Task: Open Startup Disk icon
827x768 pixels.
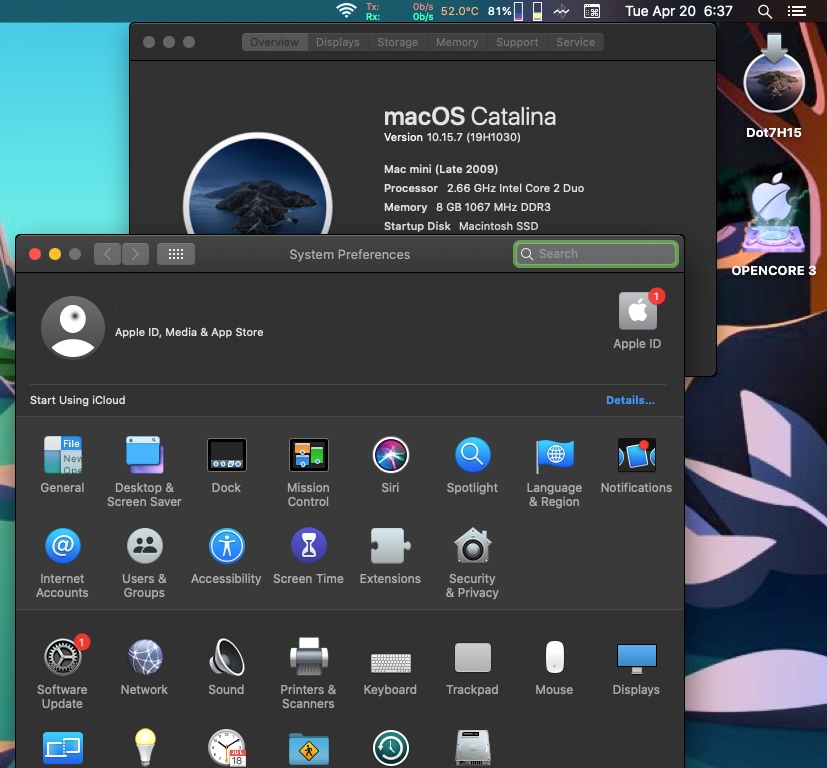Action: pos(473,748)
